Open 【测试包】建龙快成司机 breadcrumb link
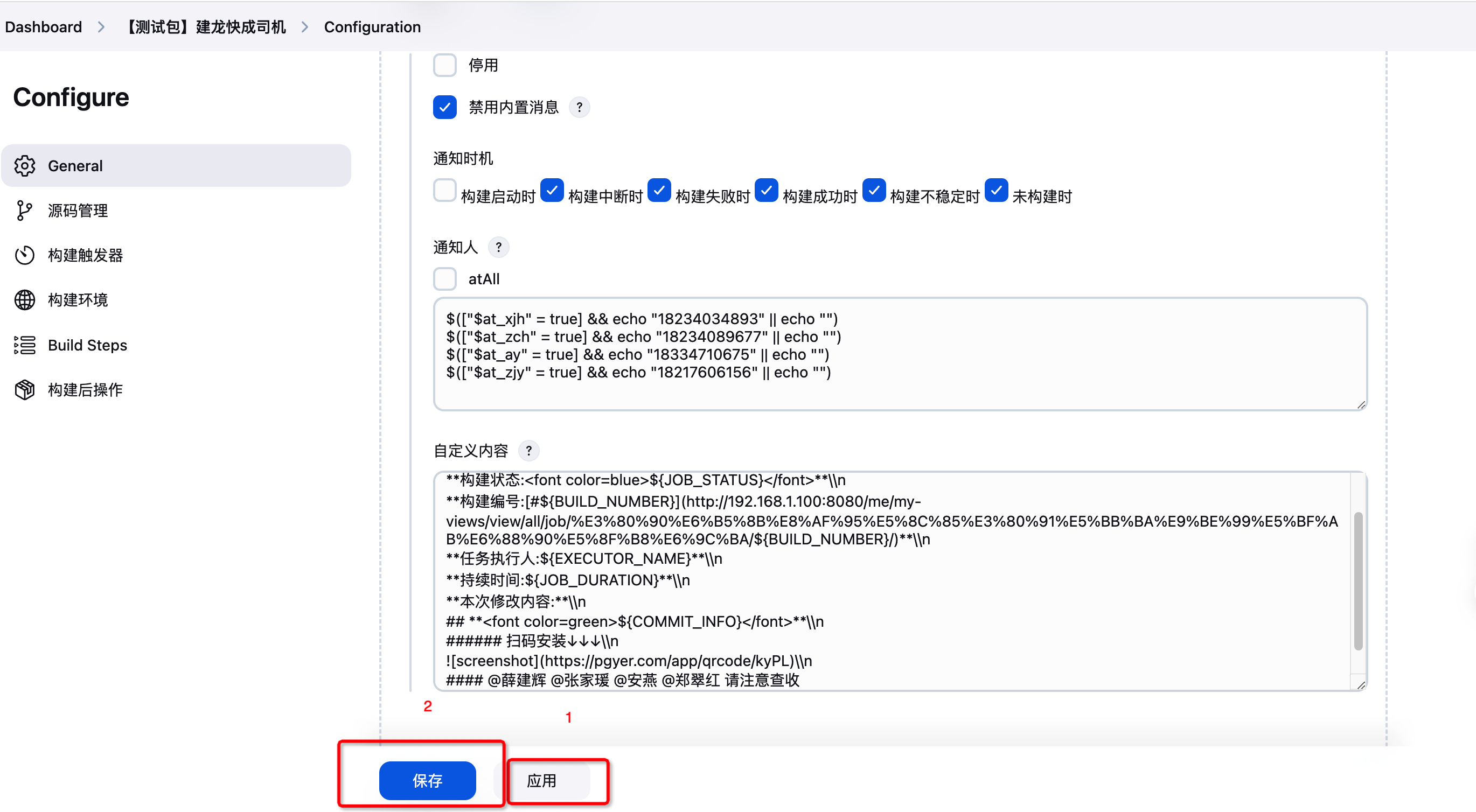1476x812 pixels. [206, 27]
